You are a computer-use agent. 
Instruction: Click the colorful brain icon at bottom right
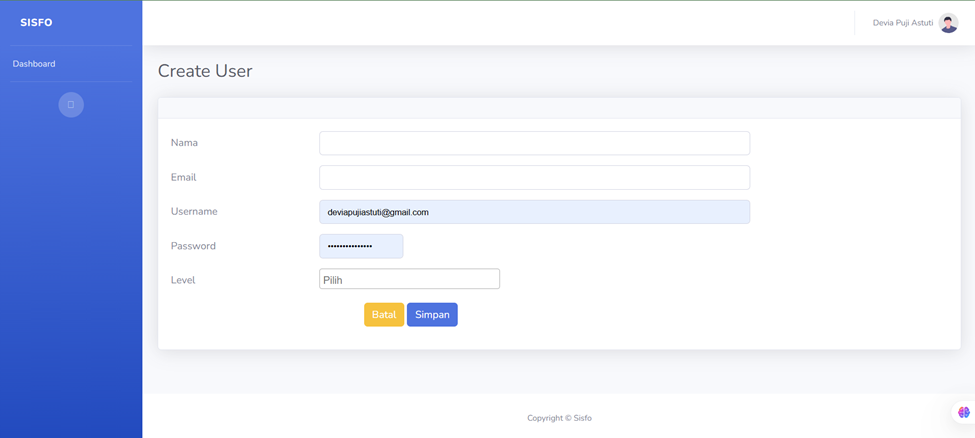coord(963,412)
